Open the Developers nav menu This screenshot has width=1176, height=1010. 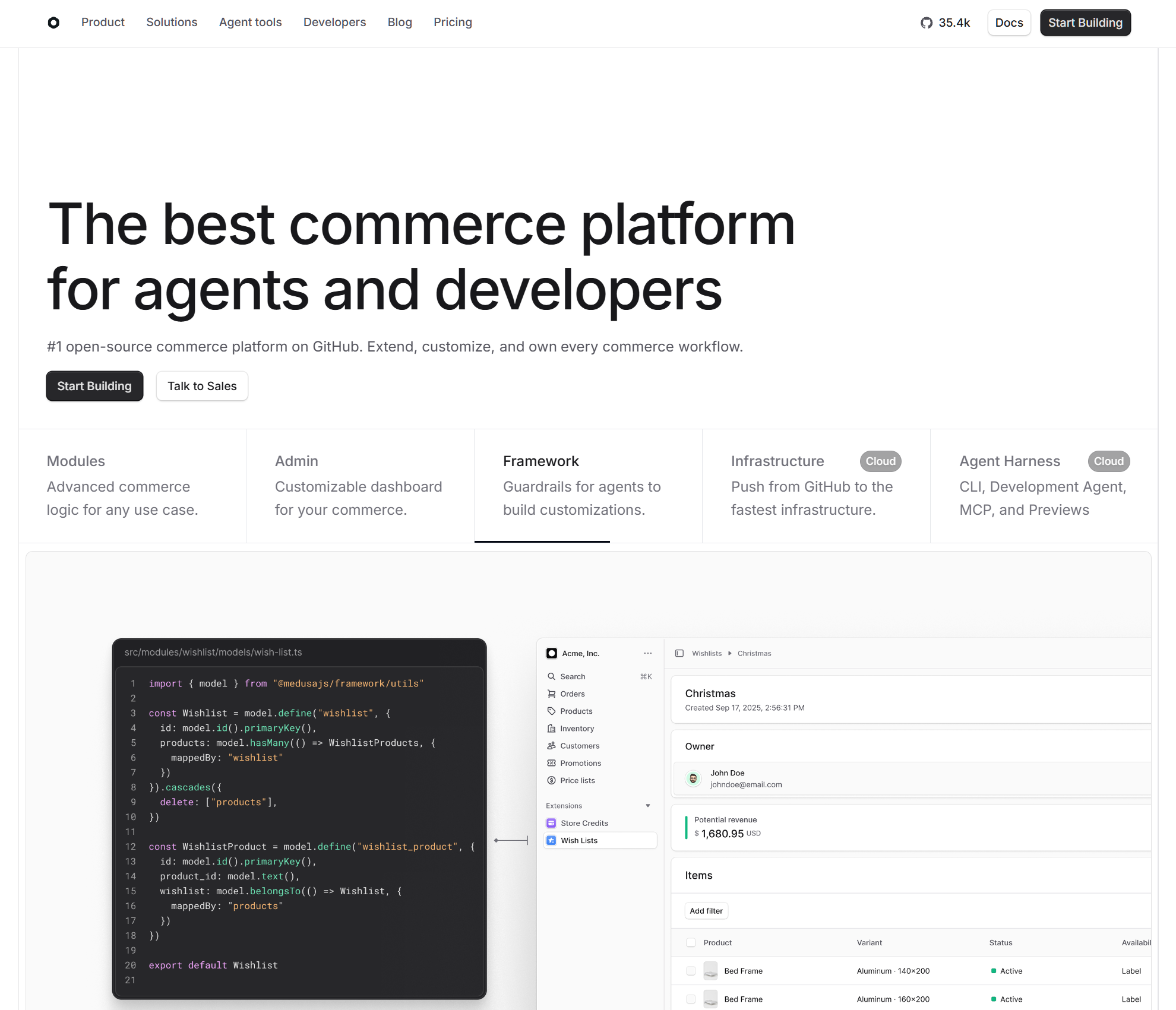click(334, 23)
